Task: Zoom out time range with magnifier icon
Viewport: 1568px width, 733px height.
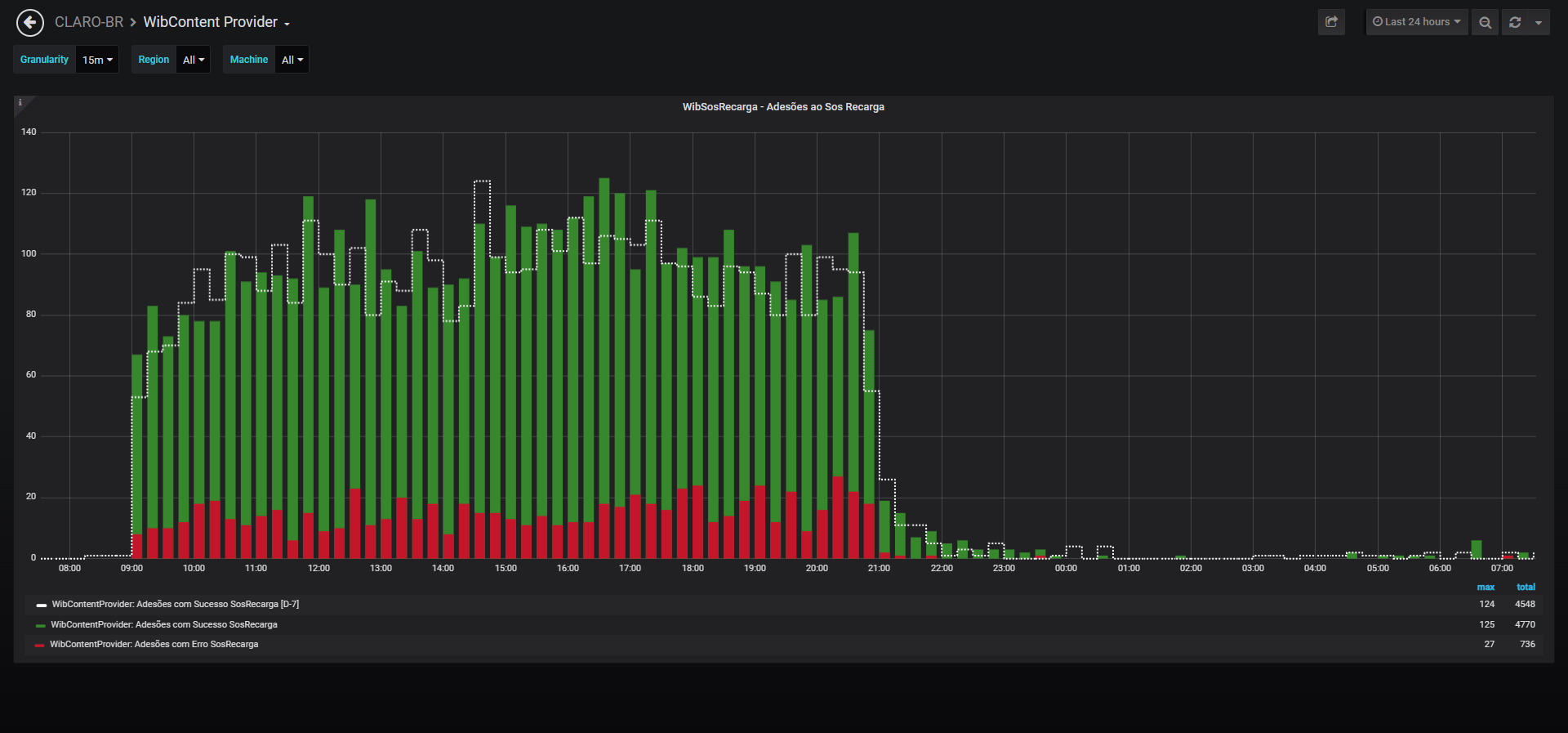Action: [1485, 22]
